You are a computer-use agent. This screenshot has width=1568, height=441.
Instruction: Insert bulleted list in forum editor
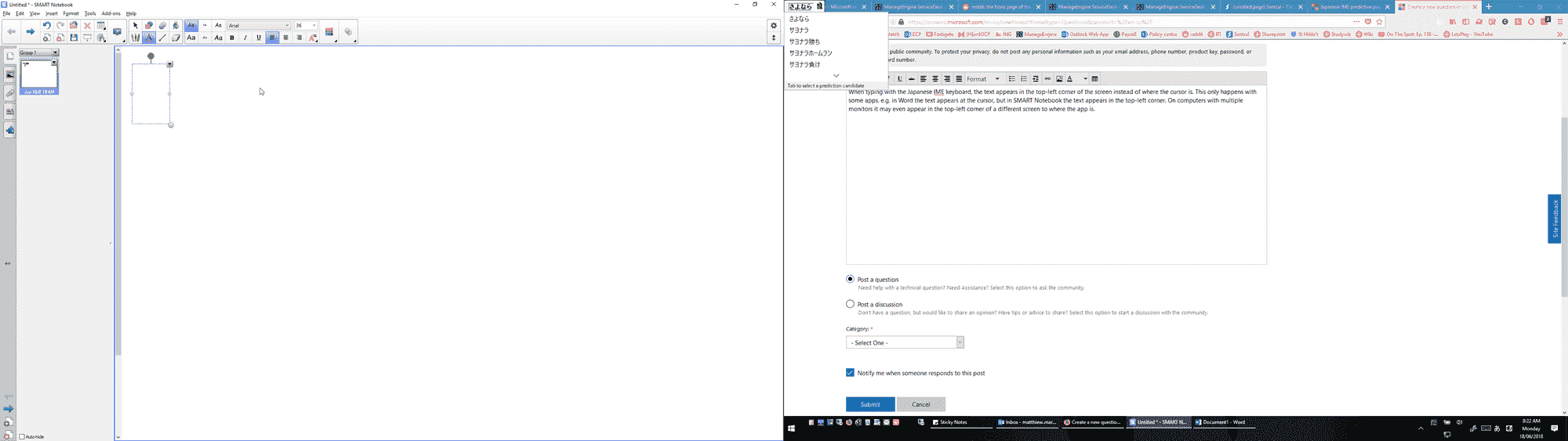click(x=1012, y=79)
